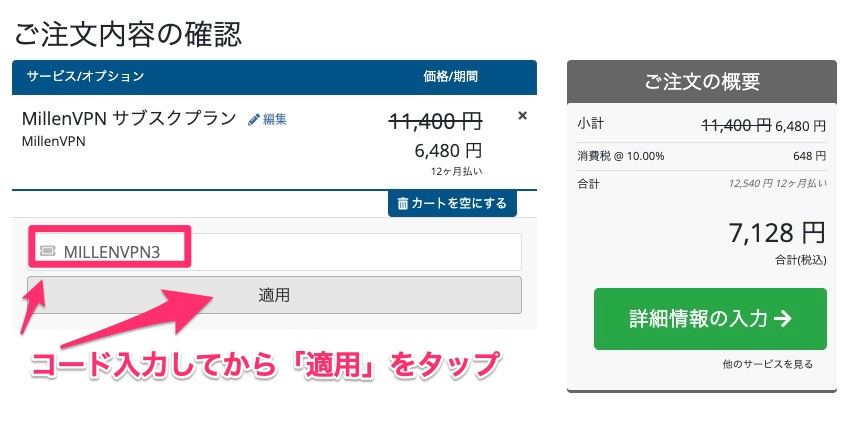The image size is (861, 431).
Task: Proceed with 詳細情報の入力 button
Action: click(x=710, y=319)
